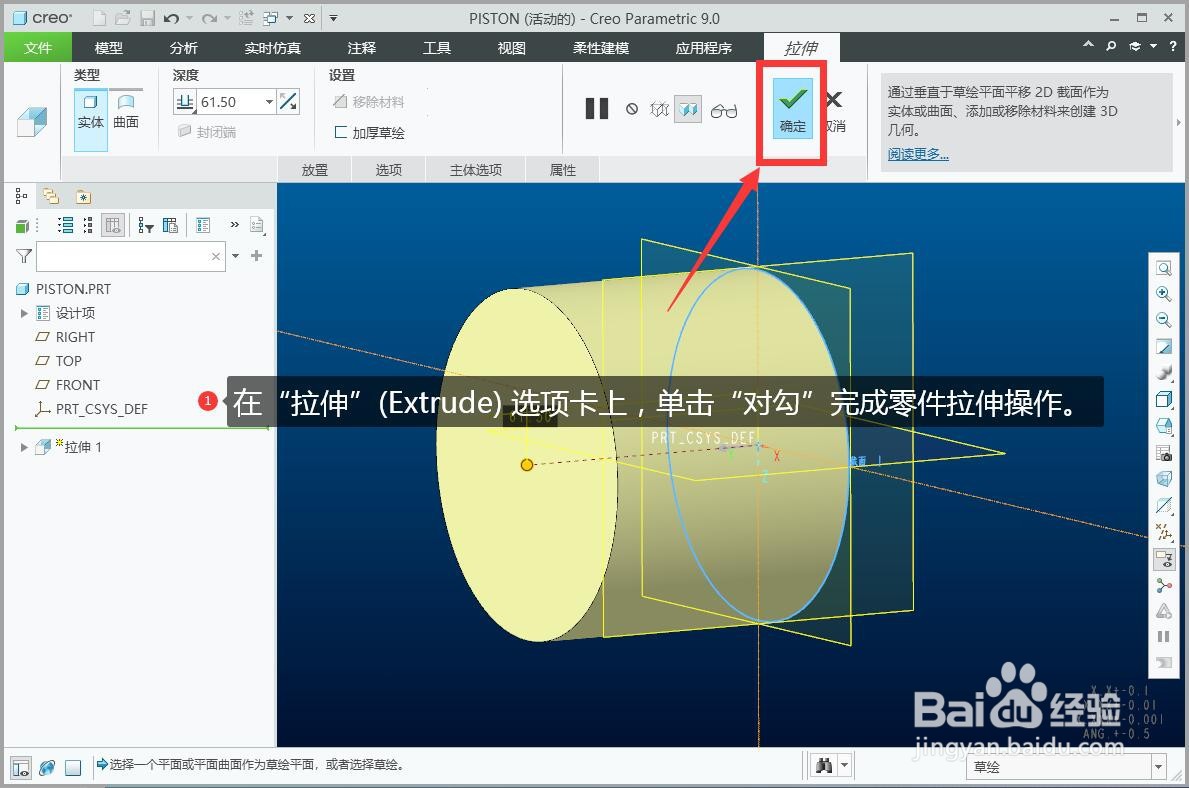Screen dimensions: 1189x788
Task: Flip the extrude depth direction
Action: tap(288, 102)
